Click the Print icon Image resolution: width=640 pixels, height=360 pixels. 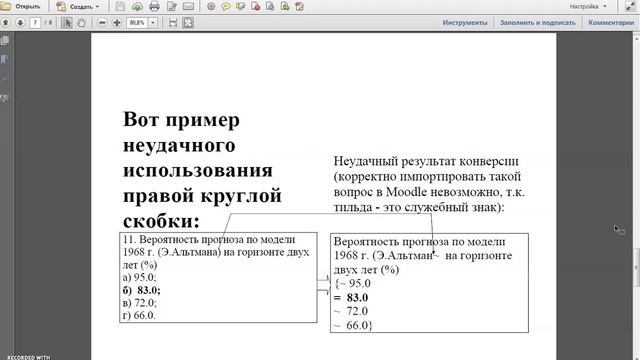[x=154, y=7]
